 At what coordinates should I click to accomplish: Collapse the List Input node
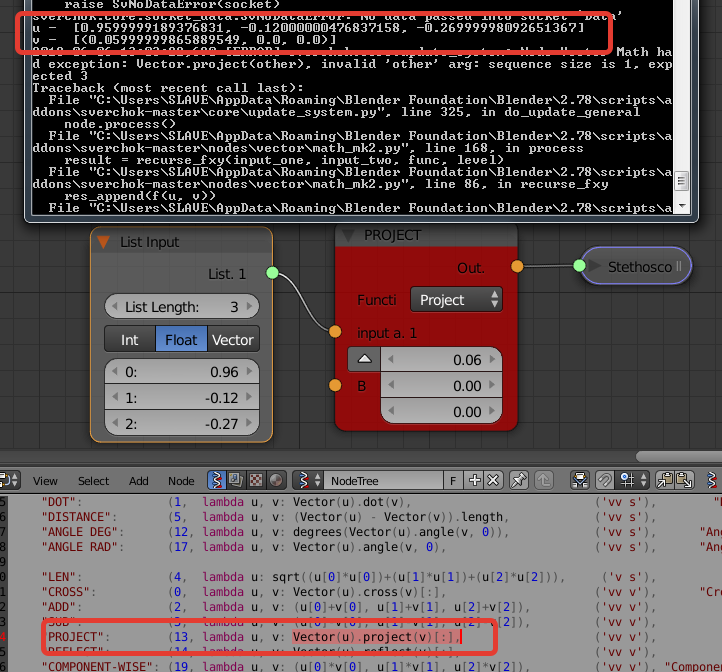click(x=104, y=242)
